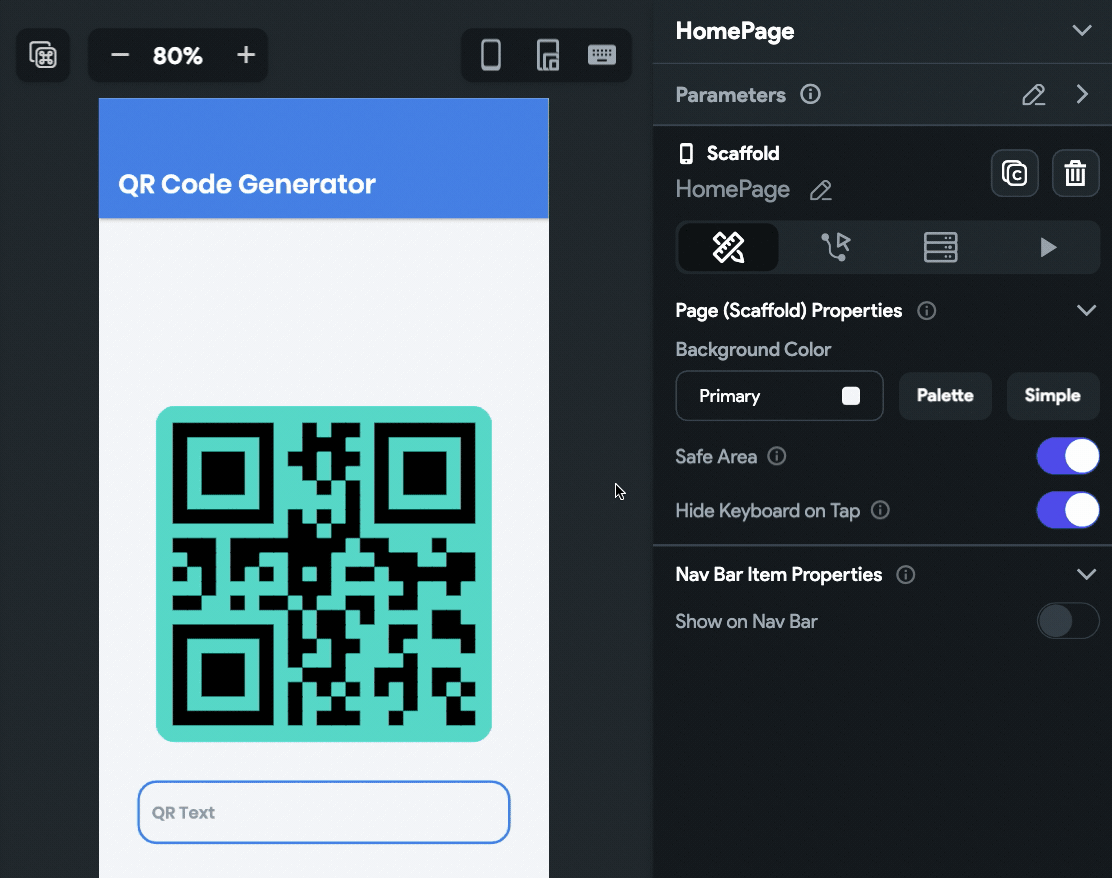Run a preview with the play icon
This screenshot has width=1112, height=878.
click(x=1046, y=247)
